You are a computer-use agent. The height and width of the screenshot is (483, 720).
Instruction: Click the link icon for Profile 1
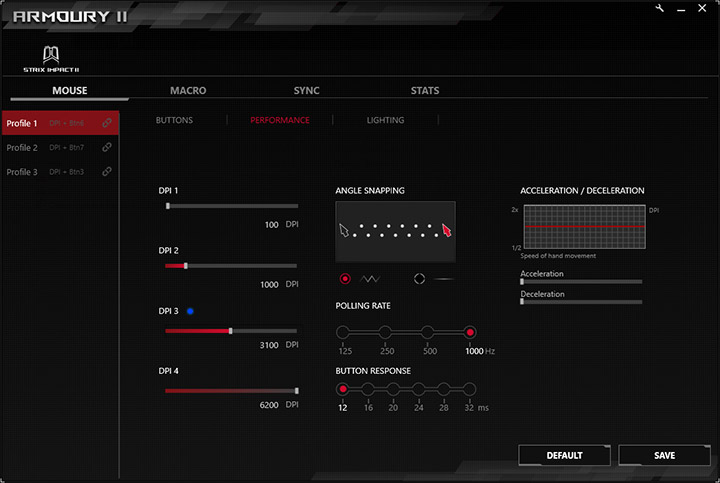107,123
